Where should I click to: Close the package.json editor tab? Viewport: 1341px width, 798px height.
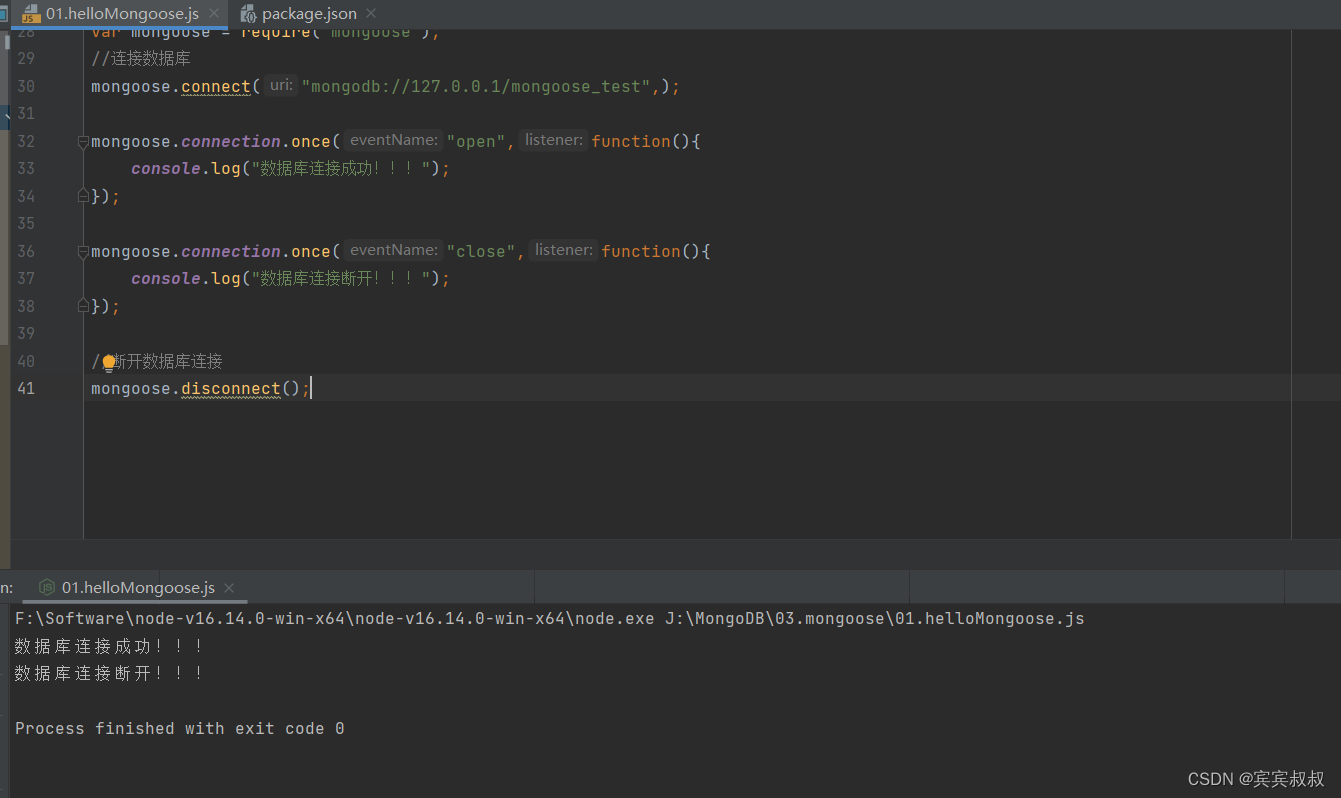click(371, 14)
